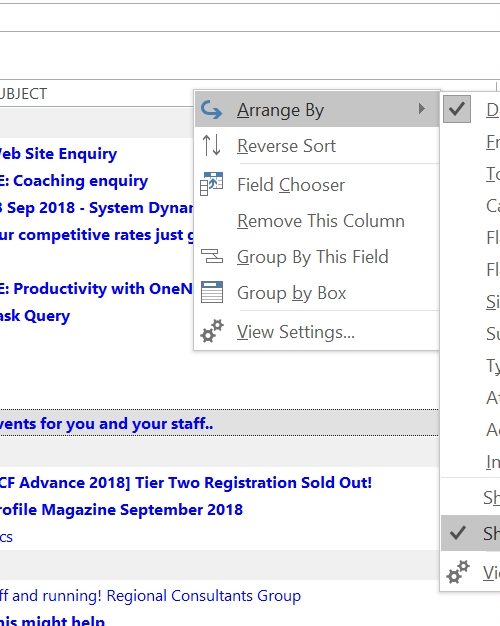Viewport: 500px width, 626px height.
Task: Click the Field Chooser icon
Action: click(x=211, y=184)
